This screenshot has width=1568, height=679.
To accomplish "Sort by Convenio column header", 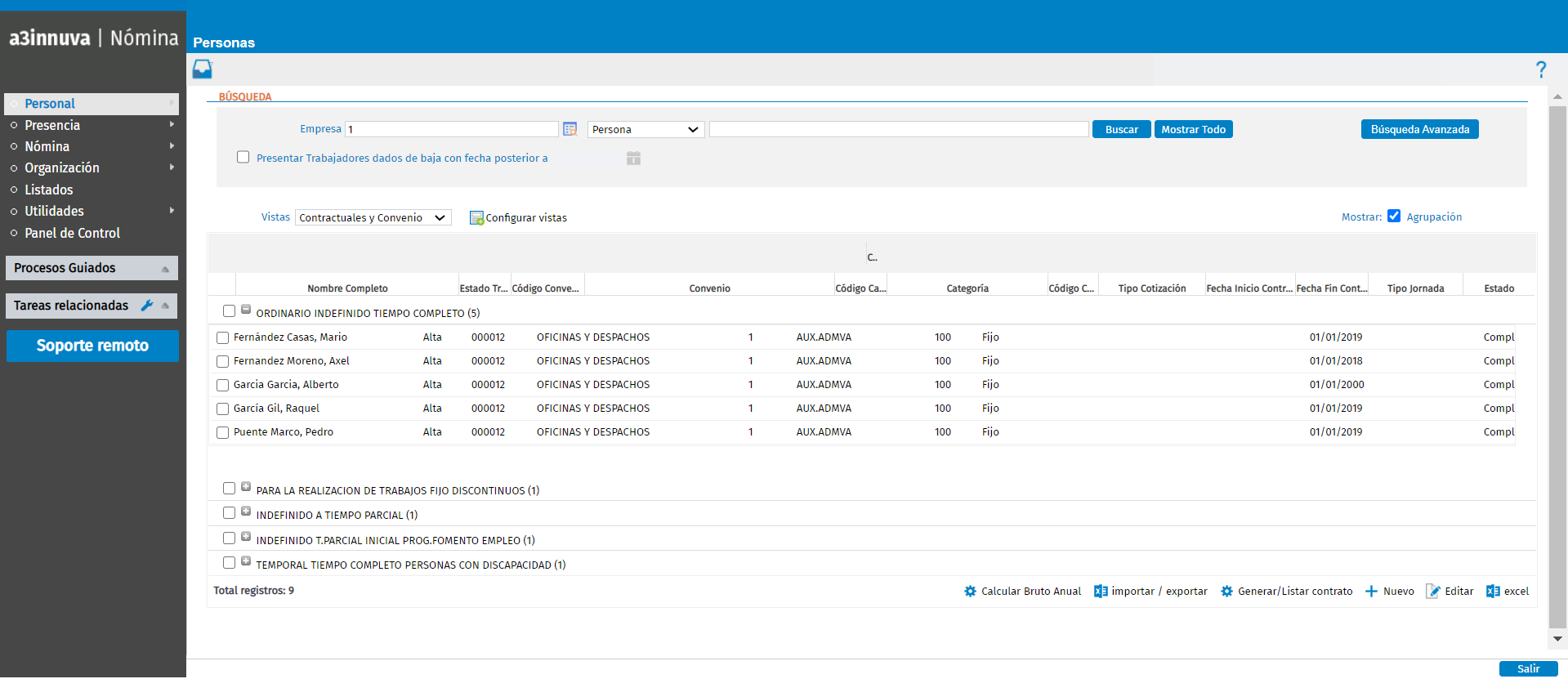I will (709, 288).
